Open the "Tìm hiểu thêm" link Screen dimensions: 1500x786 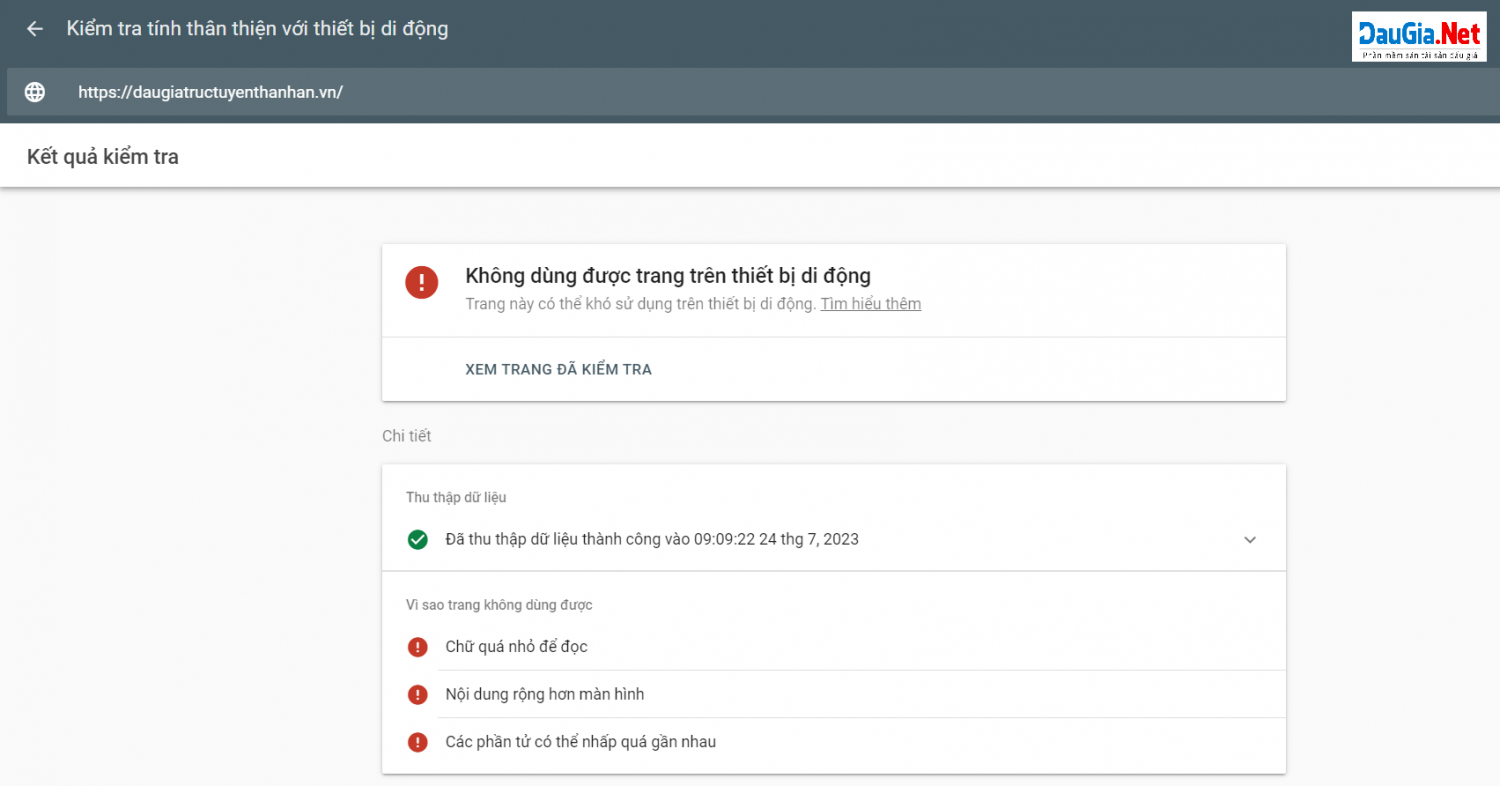click(870, 304)
